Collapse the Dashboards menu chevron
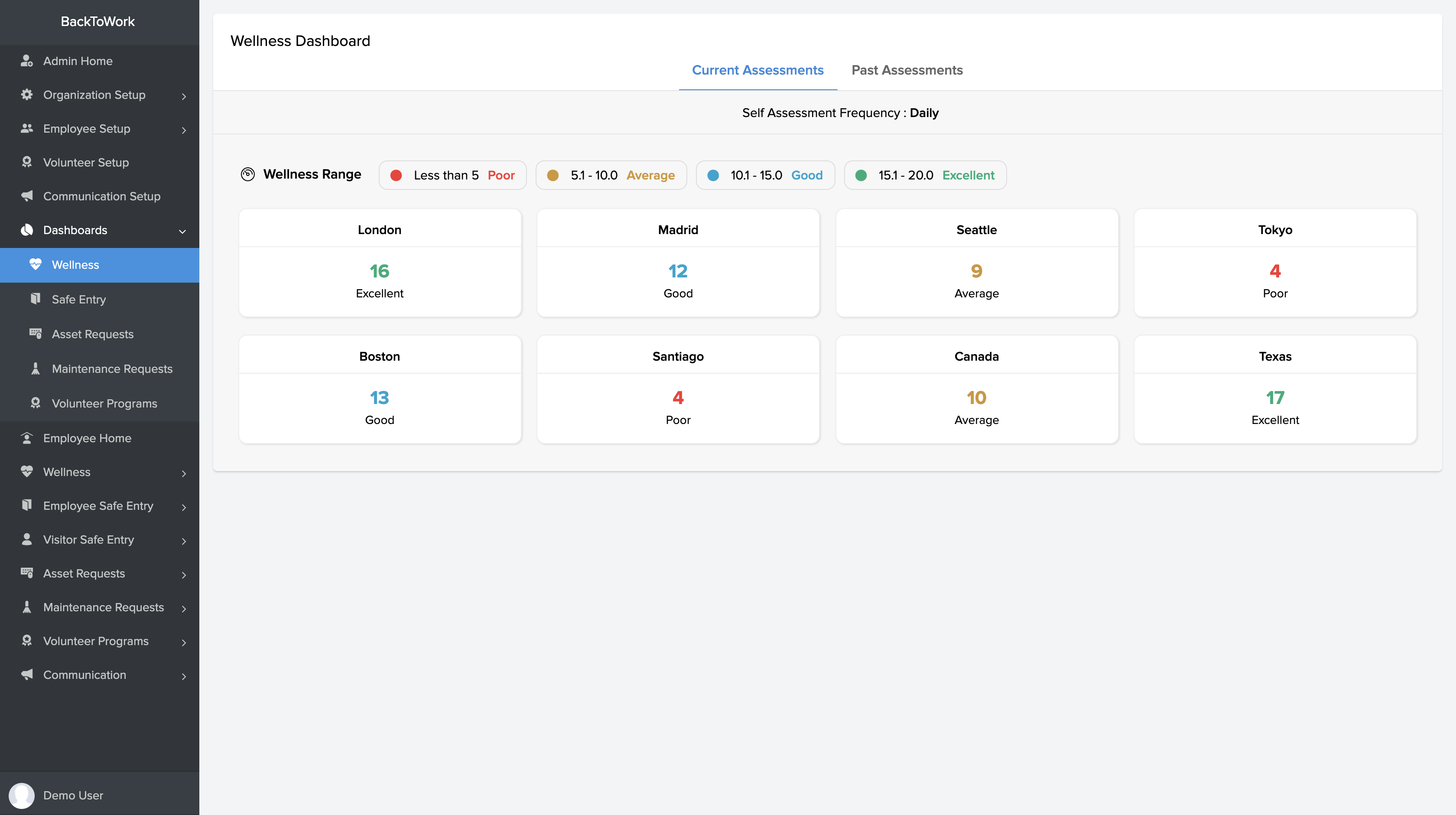This screenshot has height=815, width=1456. (x=182, y=231)
